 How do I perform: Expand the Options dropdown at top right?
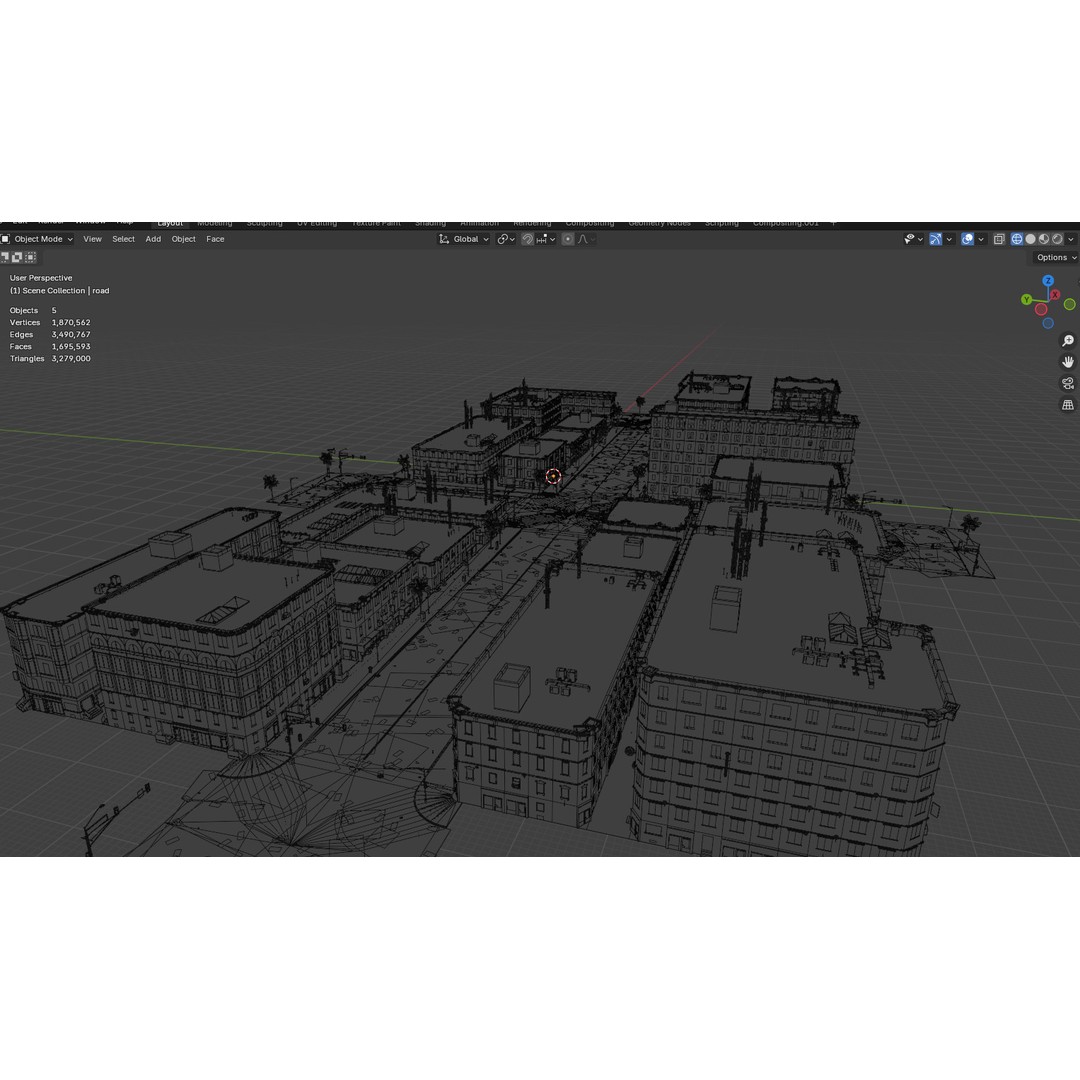pyautogui.click(x=1052, y=257)
